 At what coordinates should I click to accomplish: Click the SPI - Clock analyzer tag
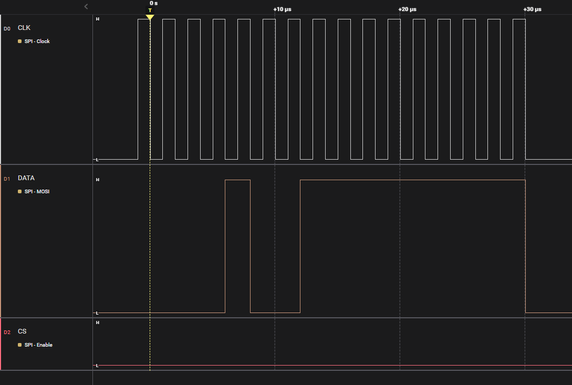pos(37,41)
